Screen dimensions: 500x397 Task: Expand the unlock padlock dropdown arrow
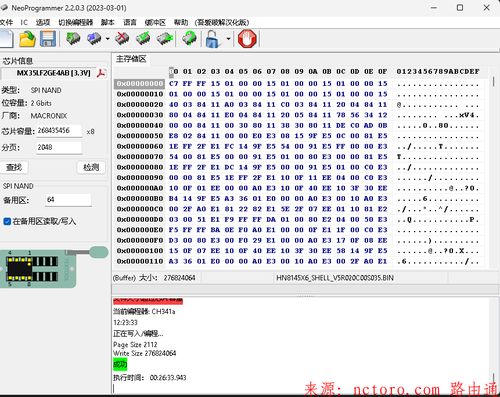228,39
